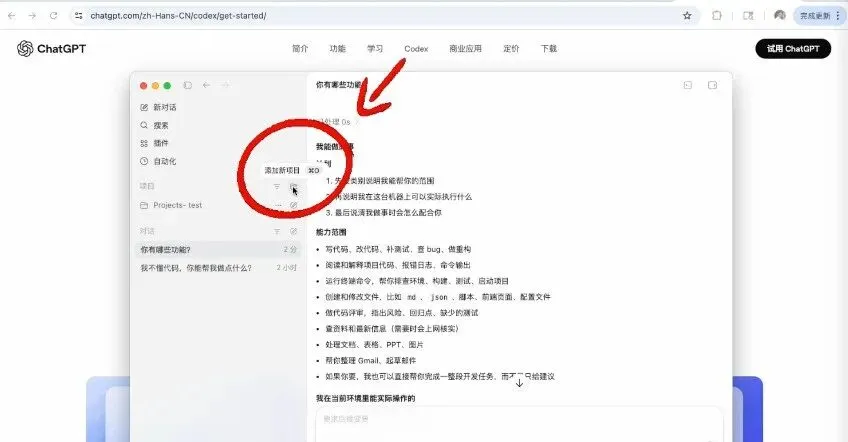Click the compose icon in 对话 header
848x442 pixels.
[293, 232]
